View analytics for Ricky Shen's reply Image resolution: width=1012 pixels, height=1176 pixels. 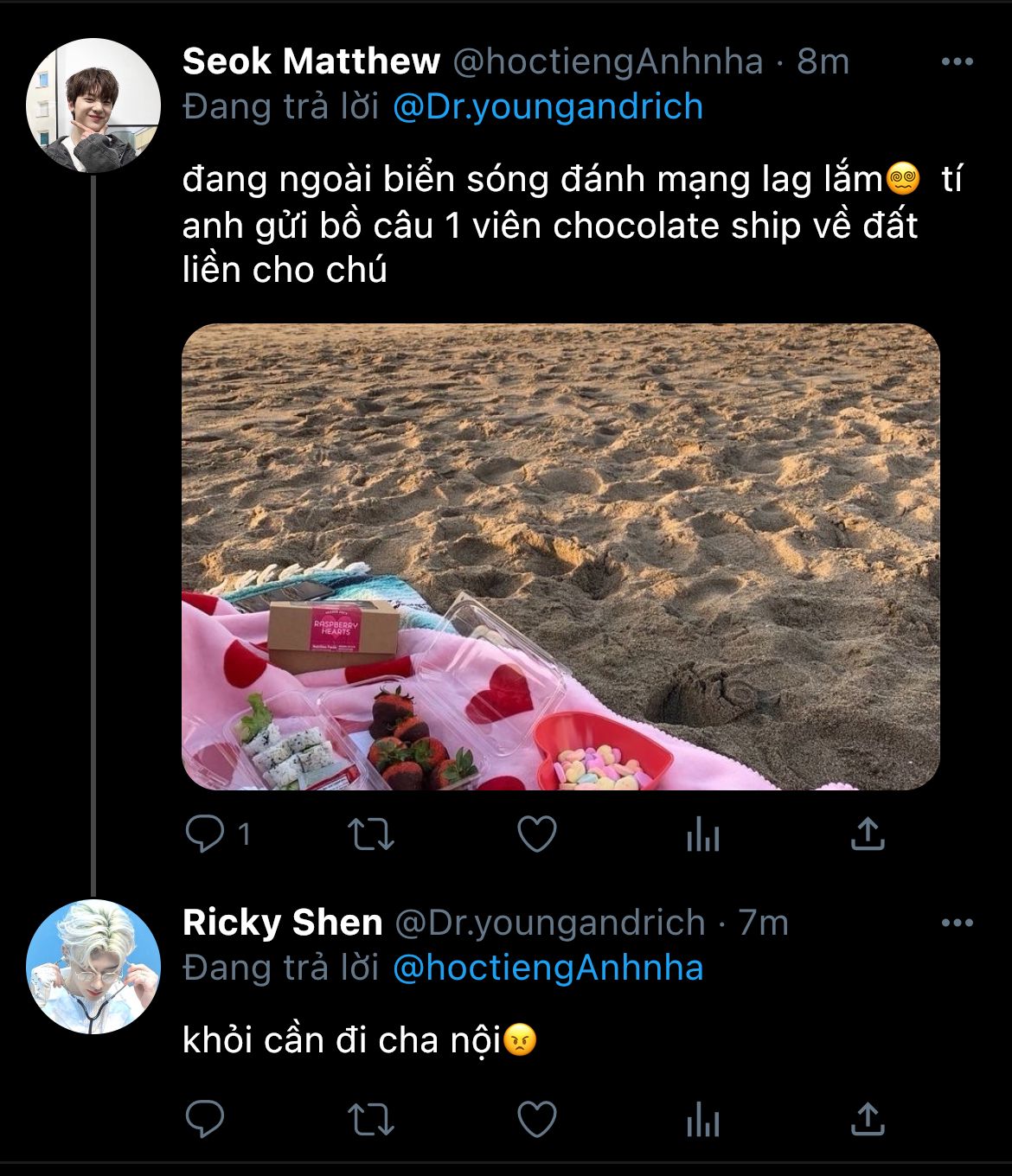tap(702, 1121)
